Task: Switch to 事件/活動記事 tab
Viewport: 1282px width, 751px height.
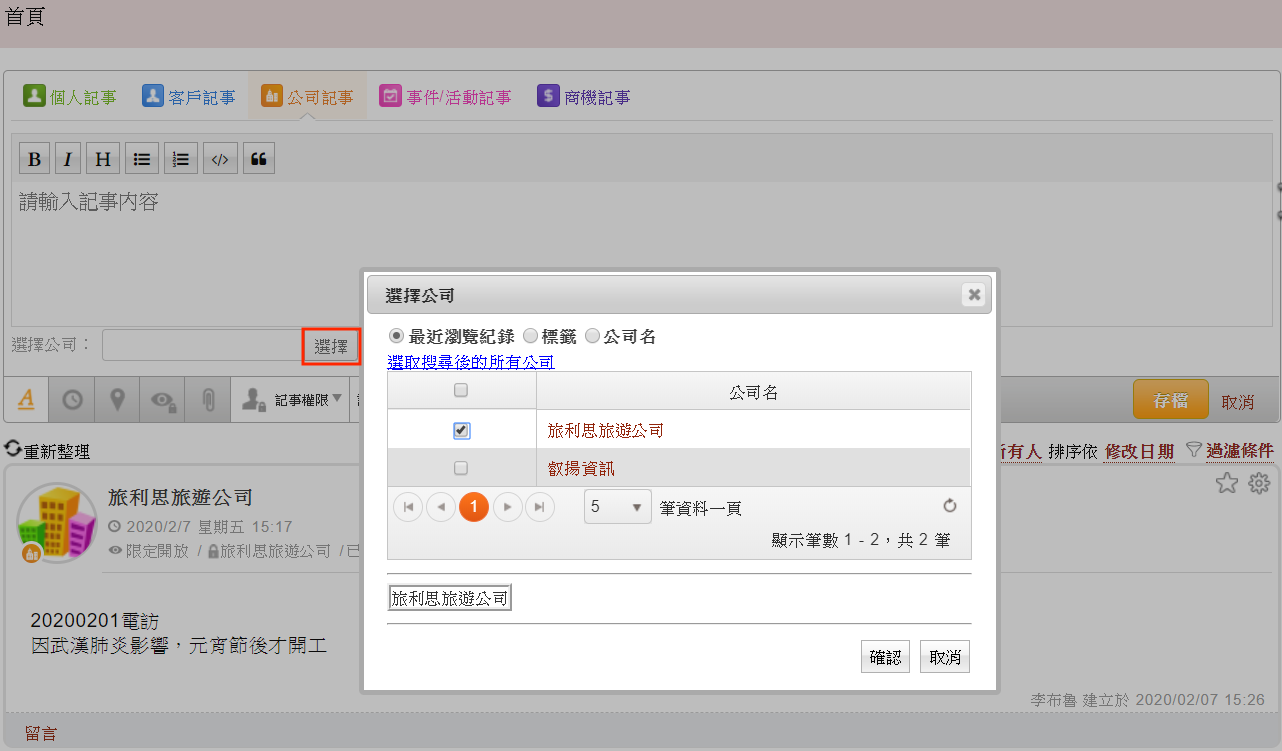Action: click(x=446, y=97)
